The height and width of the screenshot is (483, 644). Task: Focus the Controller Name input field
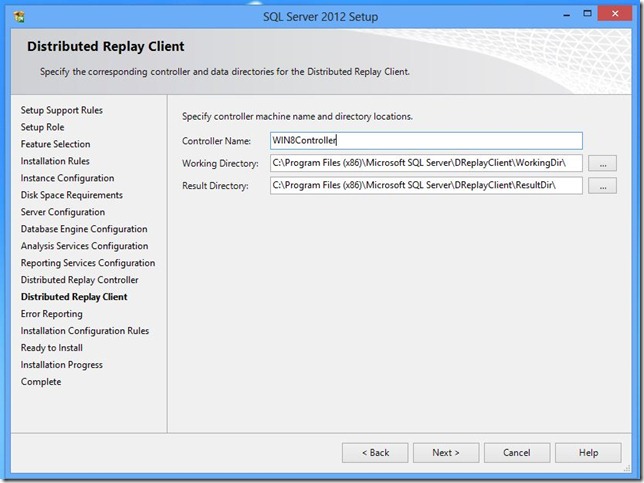(426, 141)
